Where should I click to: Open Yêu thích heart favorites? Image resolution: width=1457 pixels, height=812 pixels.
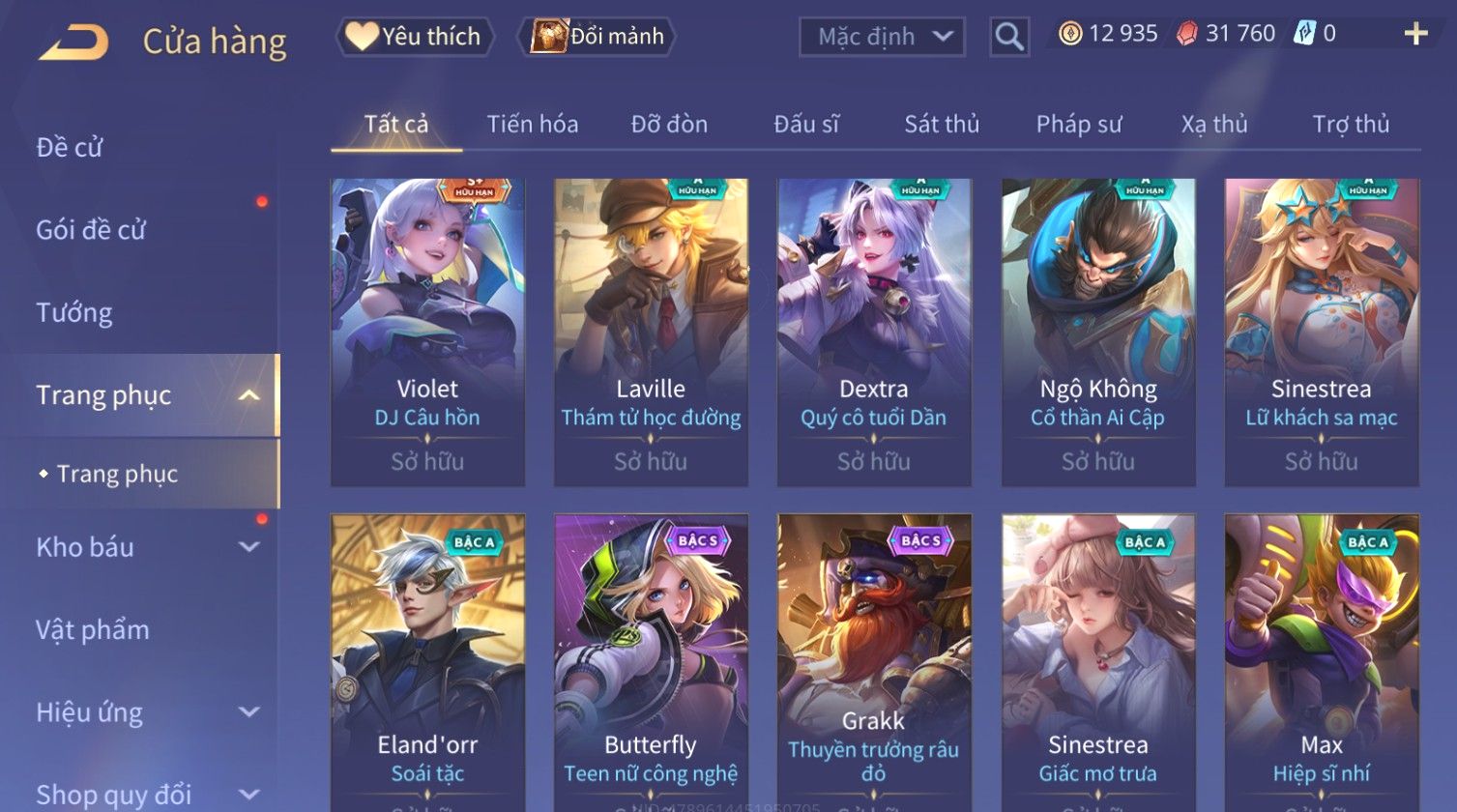click(415, 37)
